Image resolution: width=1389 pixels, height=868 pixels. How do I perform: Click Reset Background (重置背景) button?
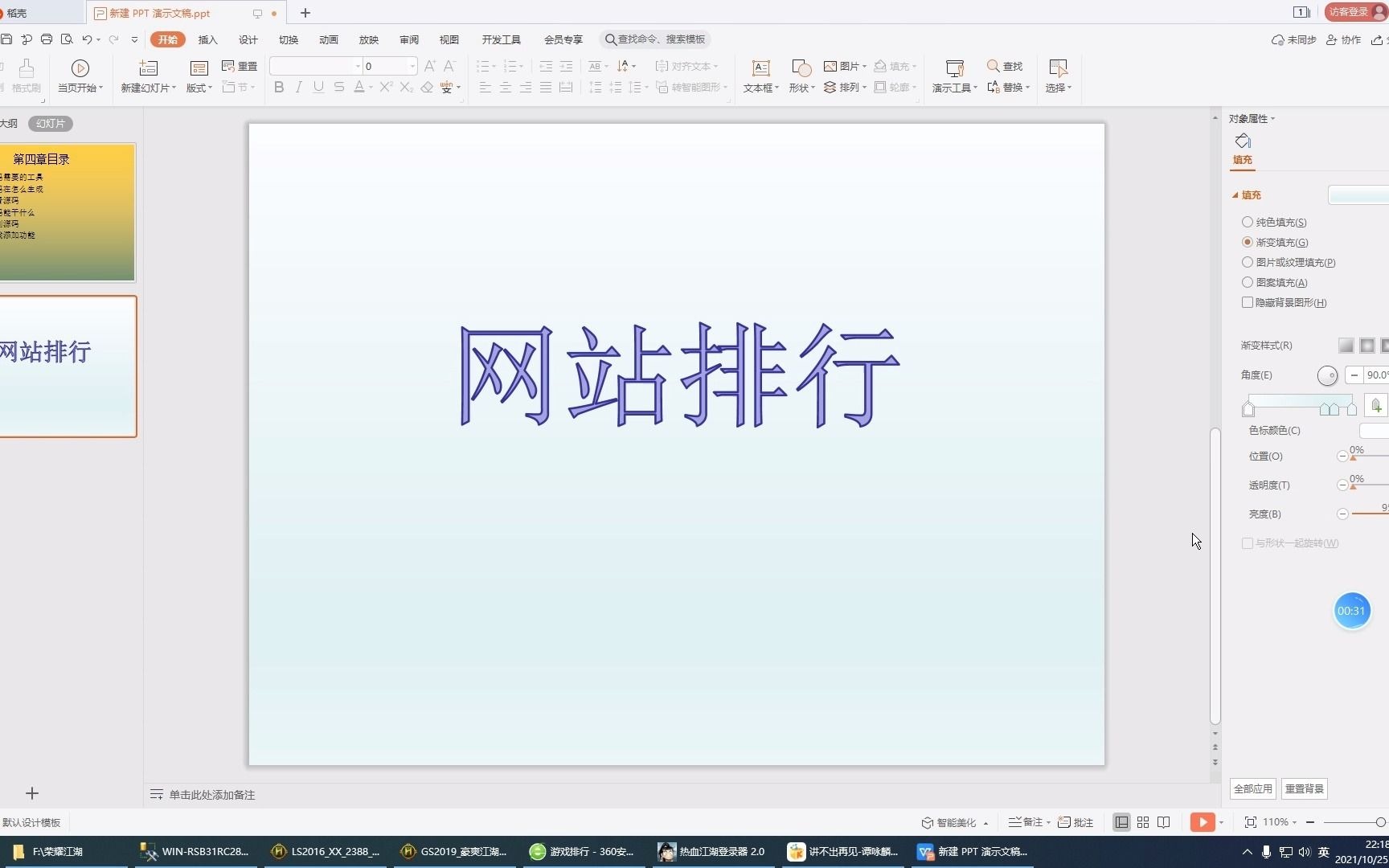(x=1304, y=789)
